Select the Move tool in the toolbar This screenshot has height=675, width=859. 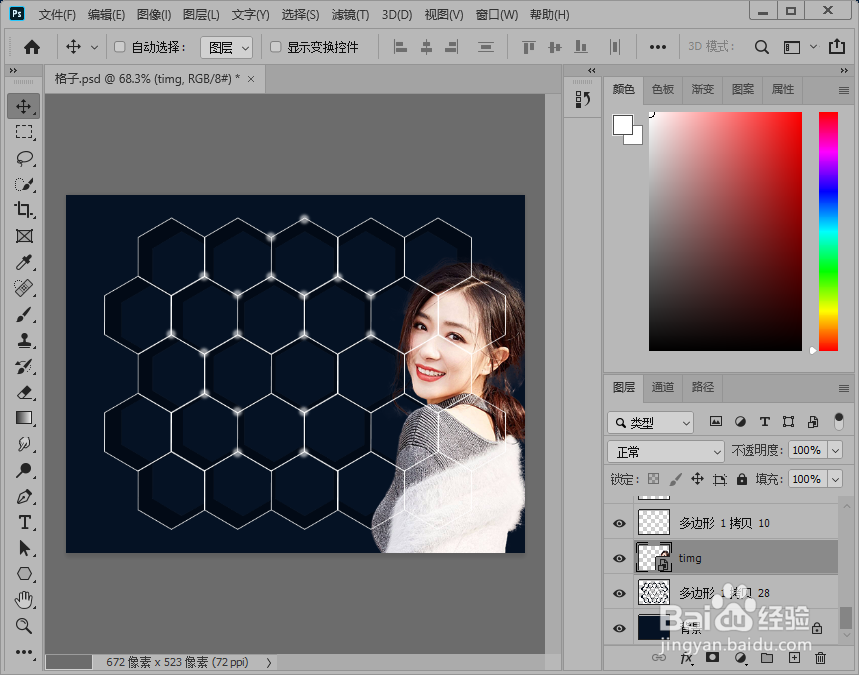pyautogui.click(x=24, y=106)
